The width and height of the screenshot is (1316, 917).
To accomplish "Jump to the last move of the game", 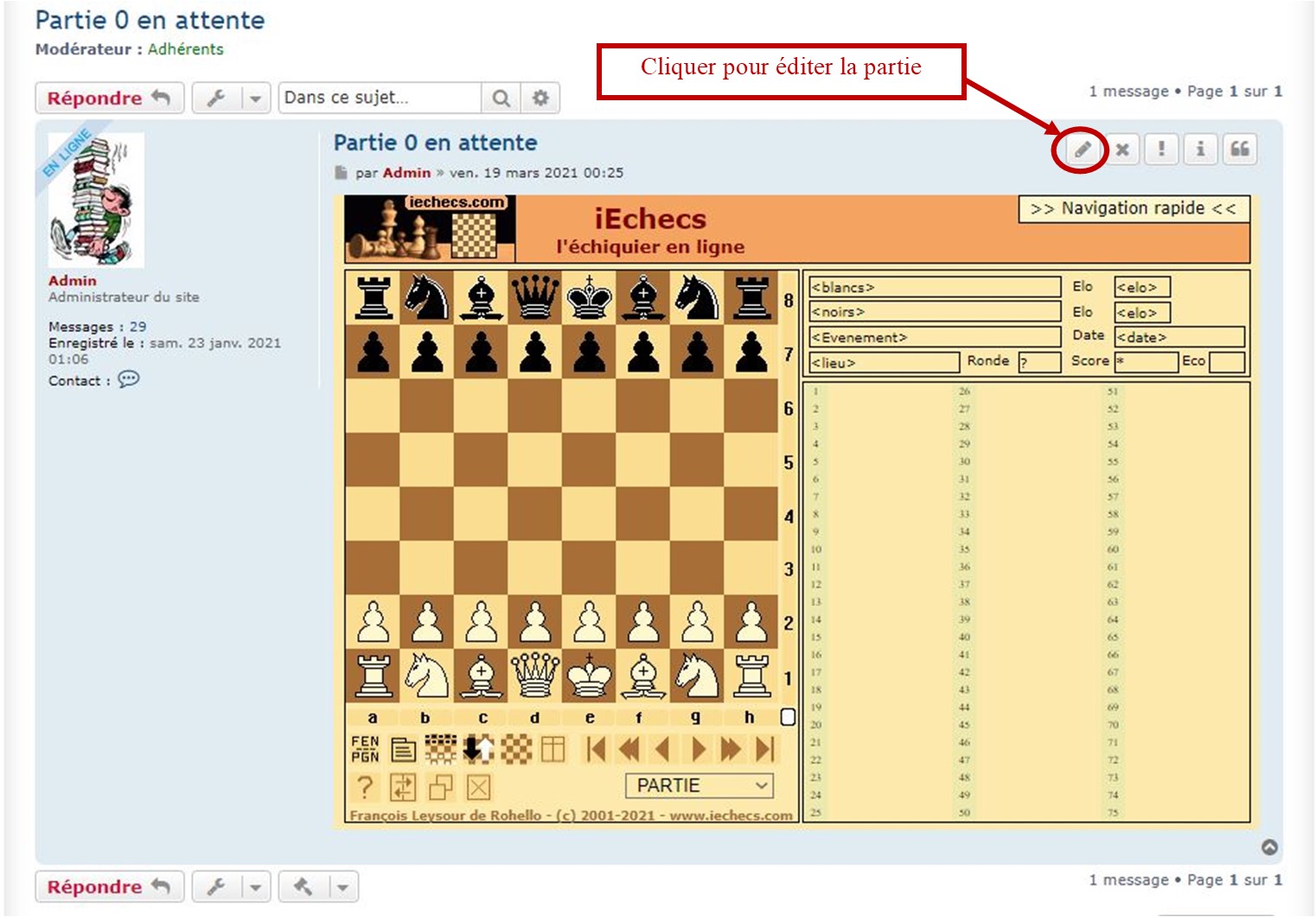I will (764, 748).
